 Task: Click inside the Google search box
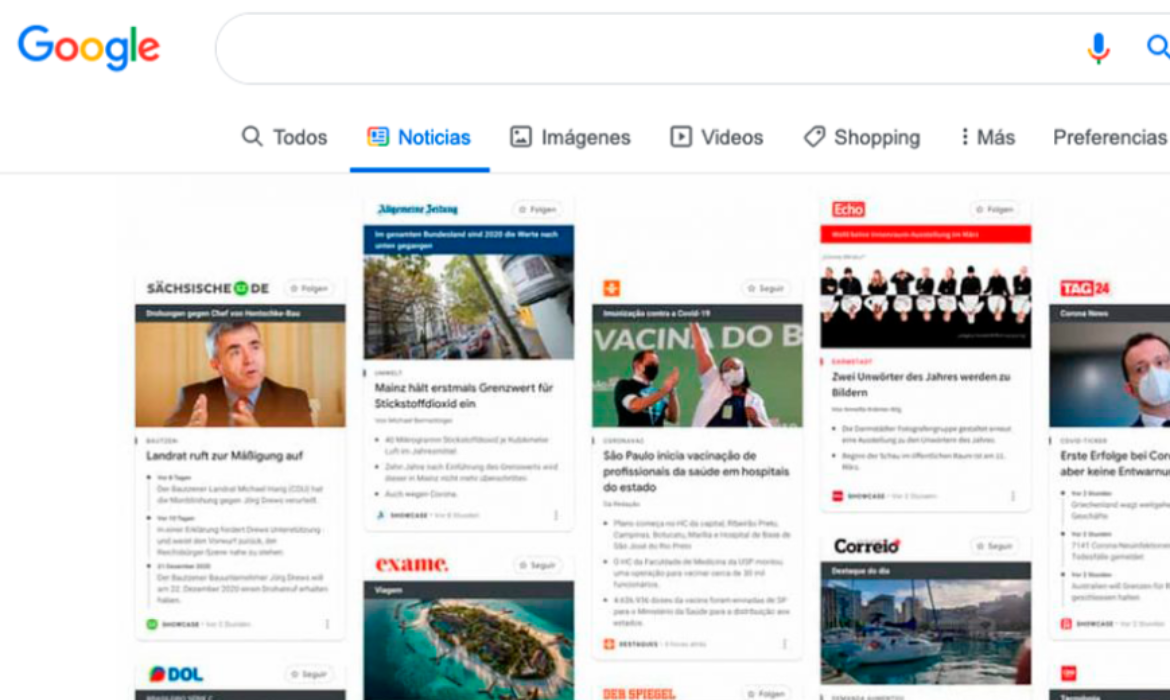640,48
